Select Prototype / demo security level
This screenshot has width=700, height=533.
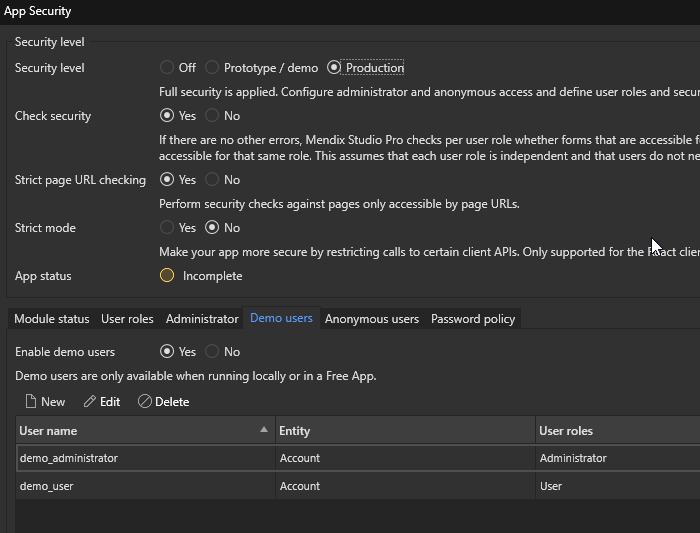tap(212, 68)
